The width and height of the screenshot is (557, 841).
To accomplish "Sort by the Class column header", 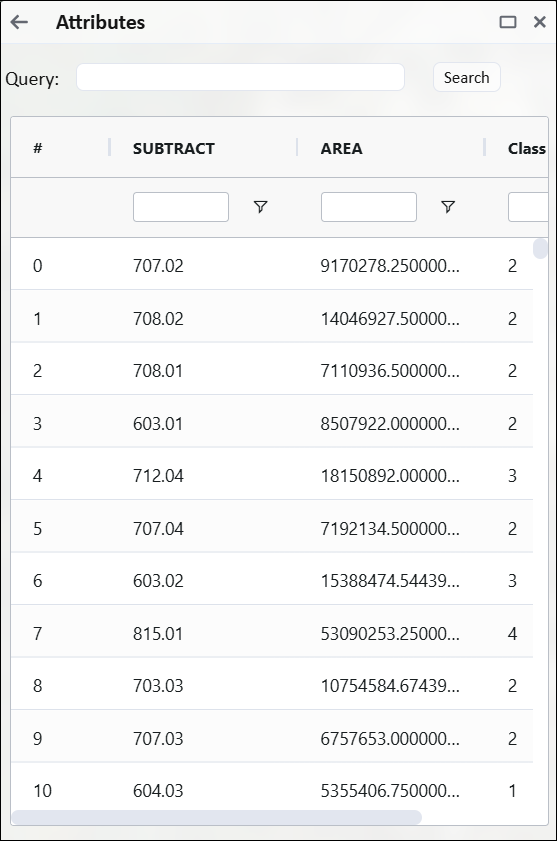I will click(x=527, y=149).
